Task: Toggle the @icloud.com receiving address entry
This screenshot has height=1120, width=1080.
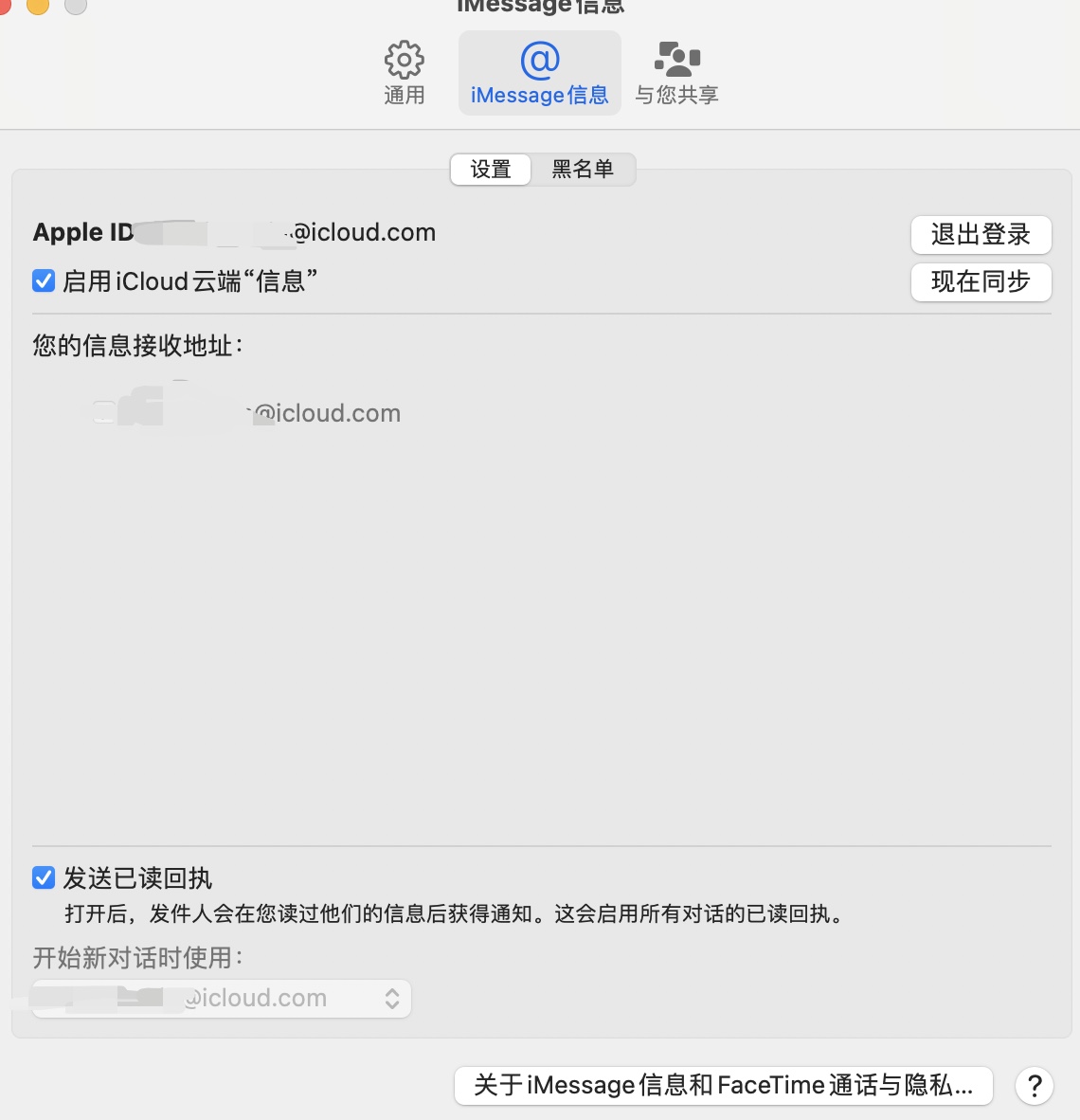Action: [246, 413]
